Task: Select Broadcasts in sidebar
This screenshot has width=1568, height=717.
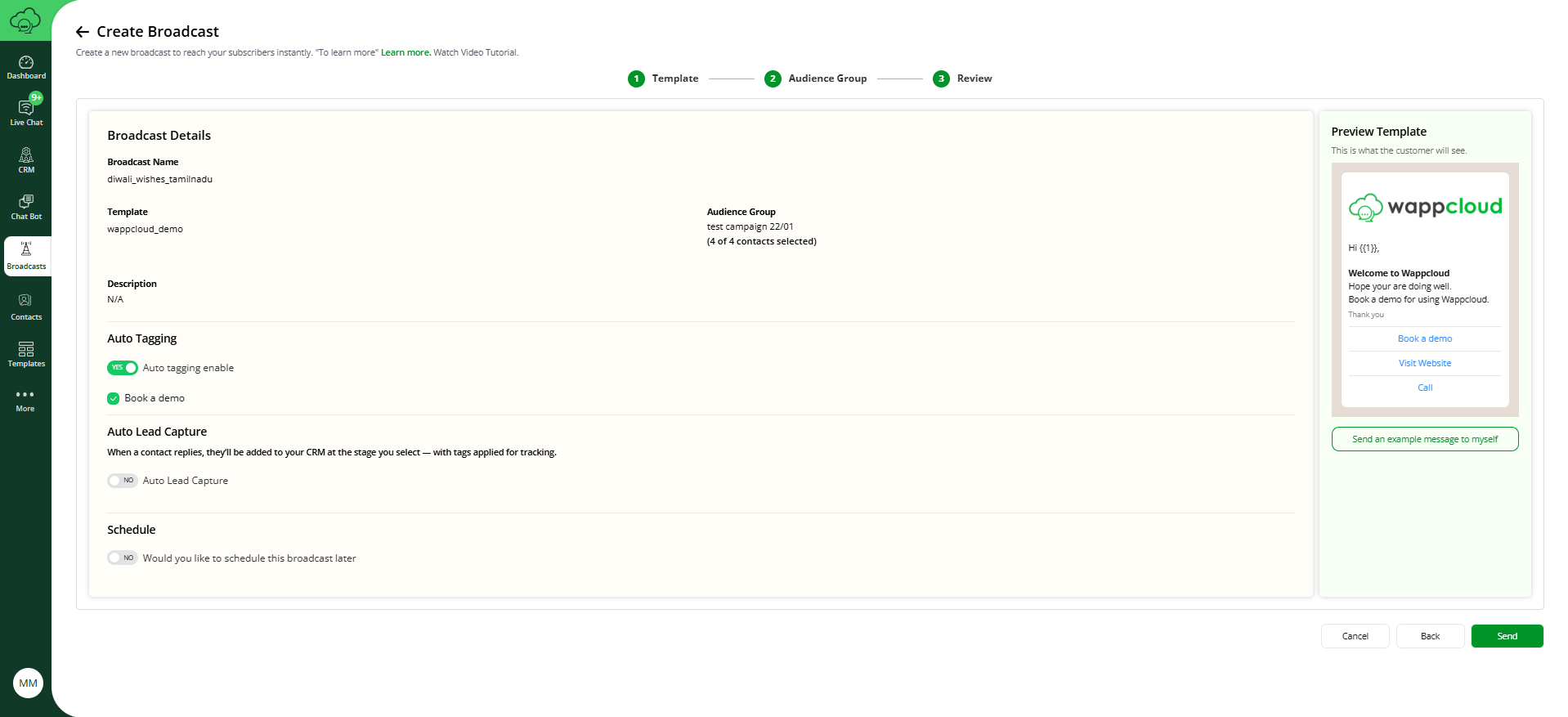Action: [x=26, y=256]
